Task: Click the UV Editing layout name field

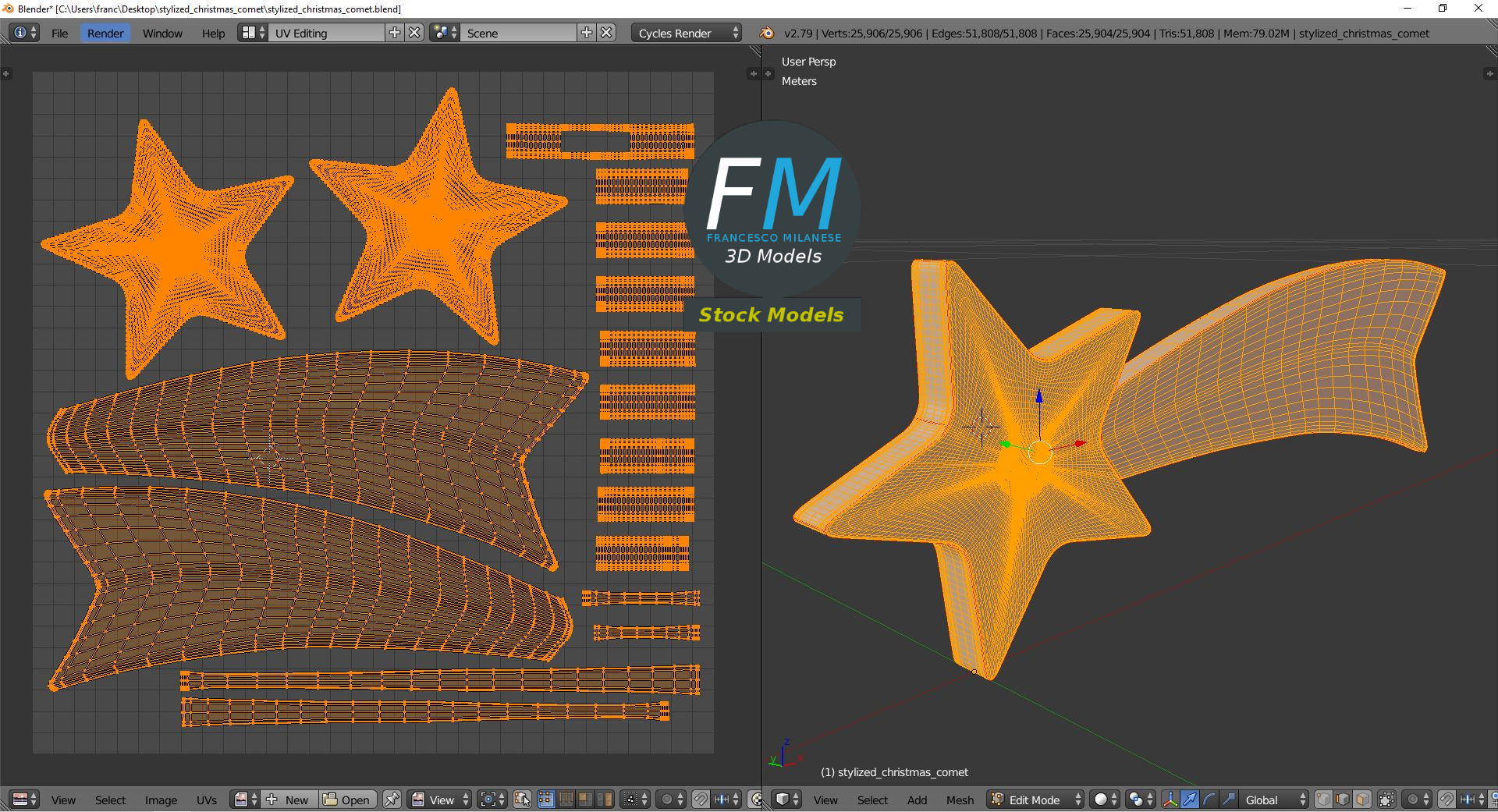Action: tap(326, 33)
